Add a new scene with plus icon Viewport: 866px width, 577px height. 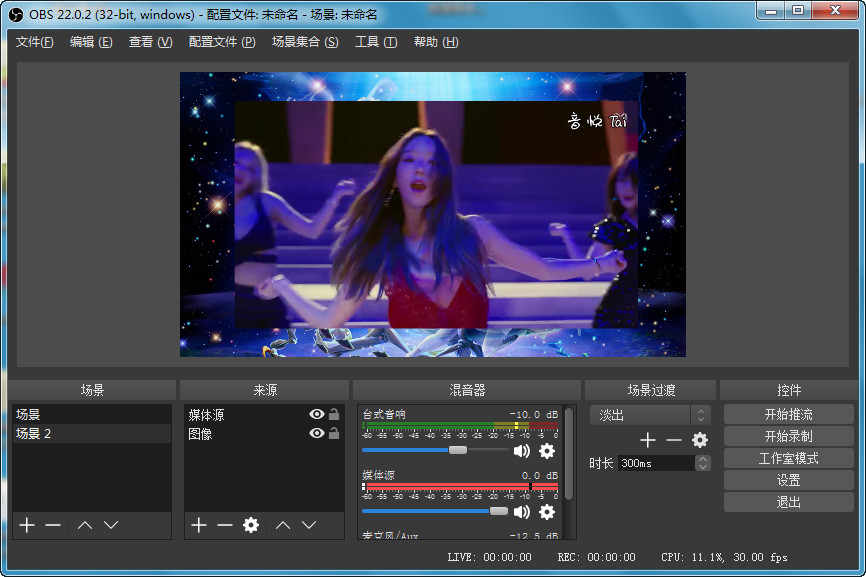point(27,525)
